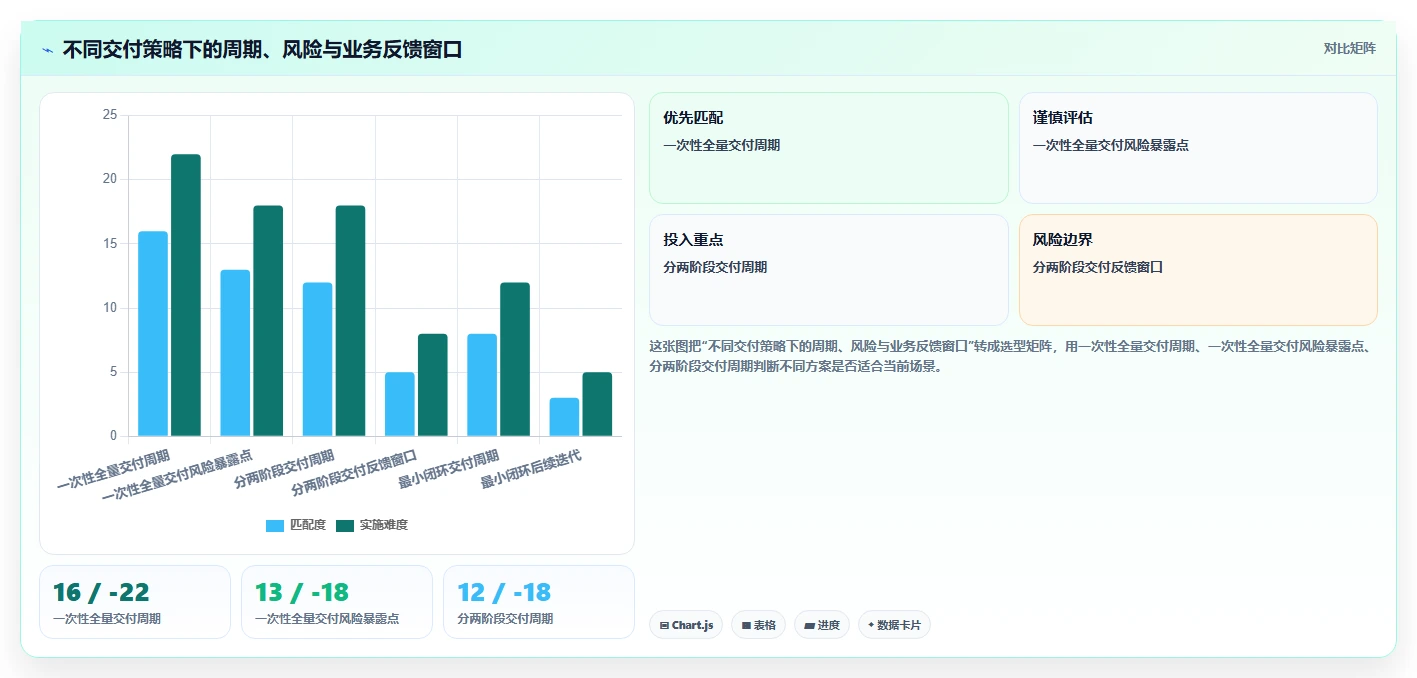This screenshot has height=678, width=1417.
Task: Click the green bar for 一次性全量交付风险暴露点
Action: click(x=268, y=321)
